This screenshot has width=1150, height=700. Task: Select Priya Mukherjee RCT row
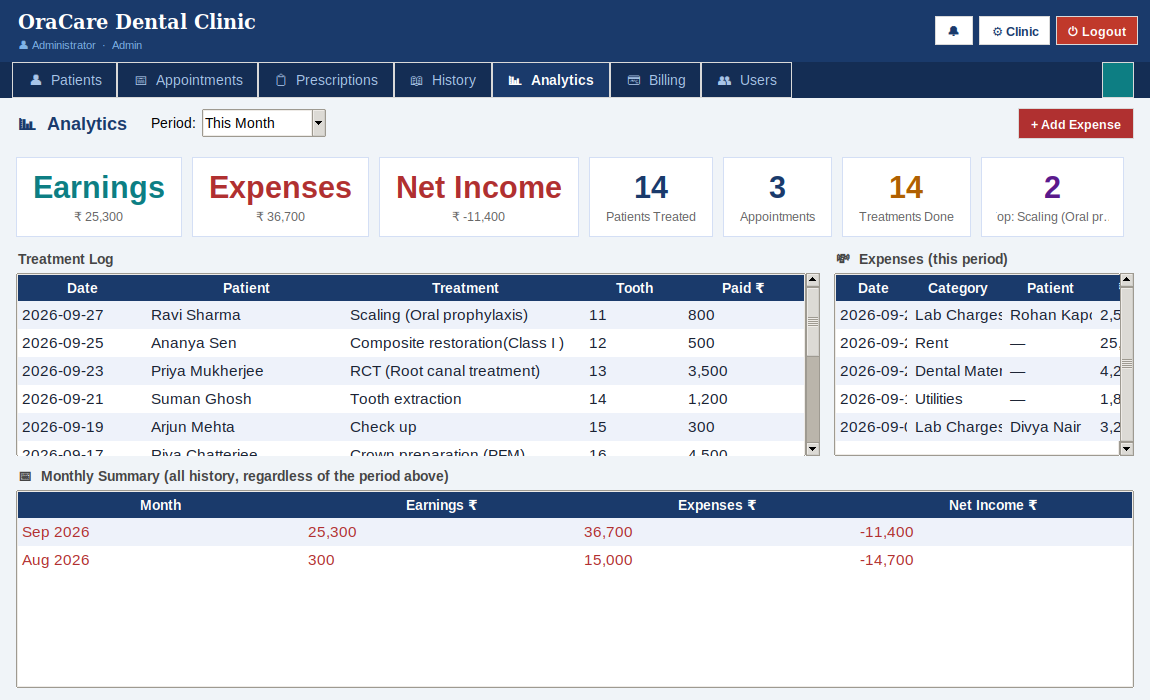411,371
